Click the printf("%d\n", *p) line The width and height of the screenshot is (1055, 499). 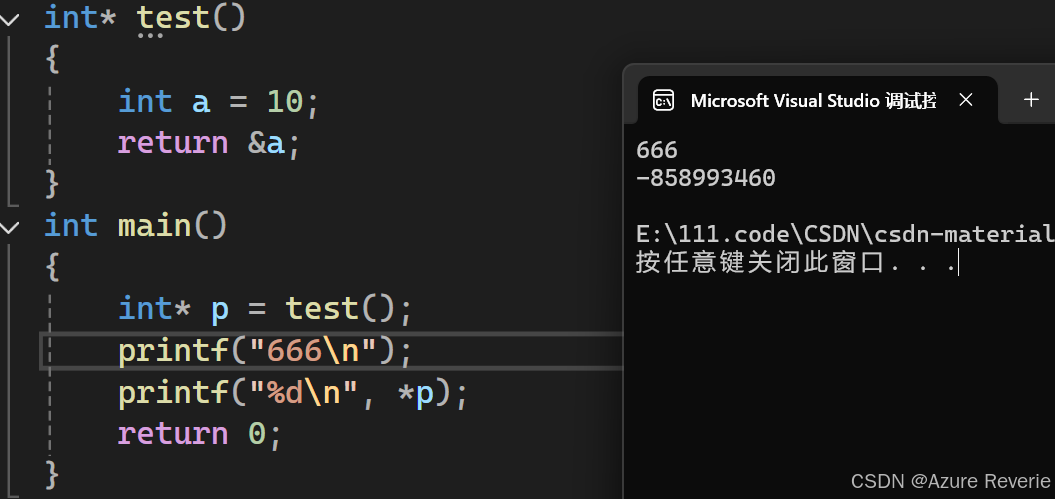pyautogui.click(x=293, y=393)
